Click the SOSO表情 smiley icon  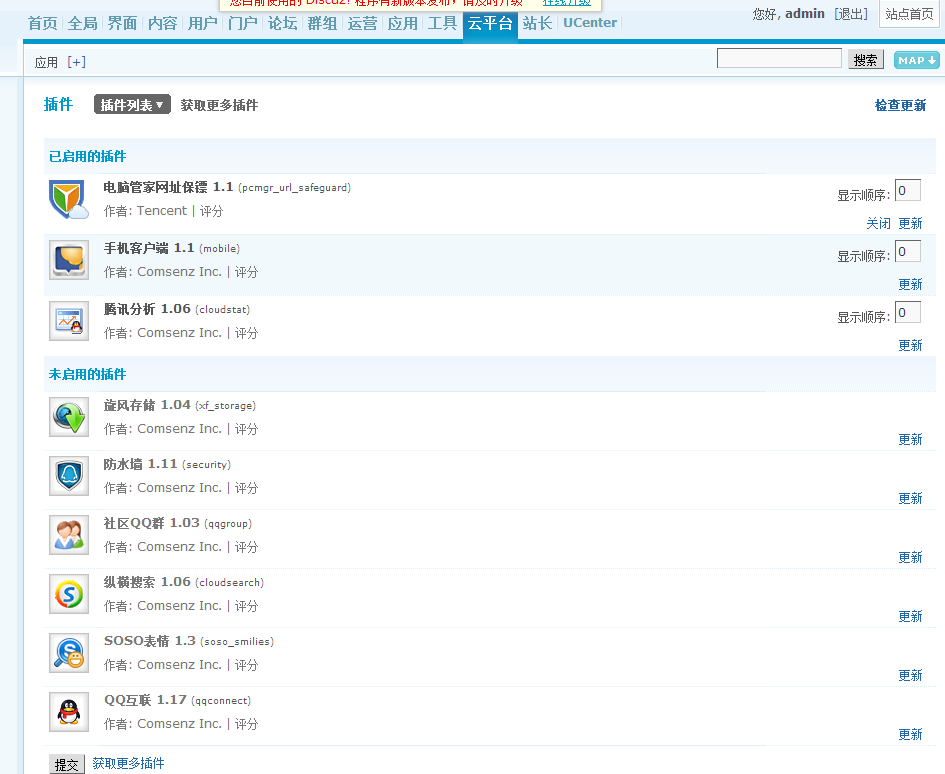pyautogui.click(x=69, y=653)
